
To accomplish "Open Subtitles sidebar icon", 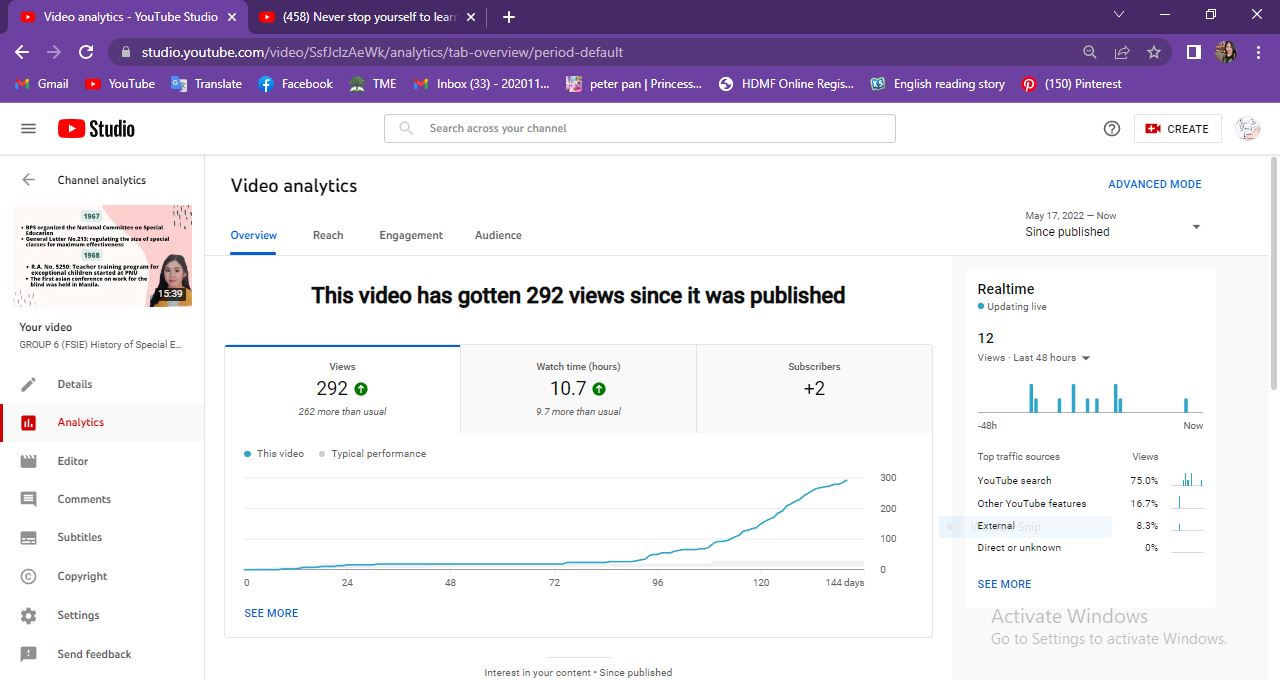I will pyautogui.click(x=28, y=538).
